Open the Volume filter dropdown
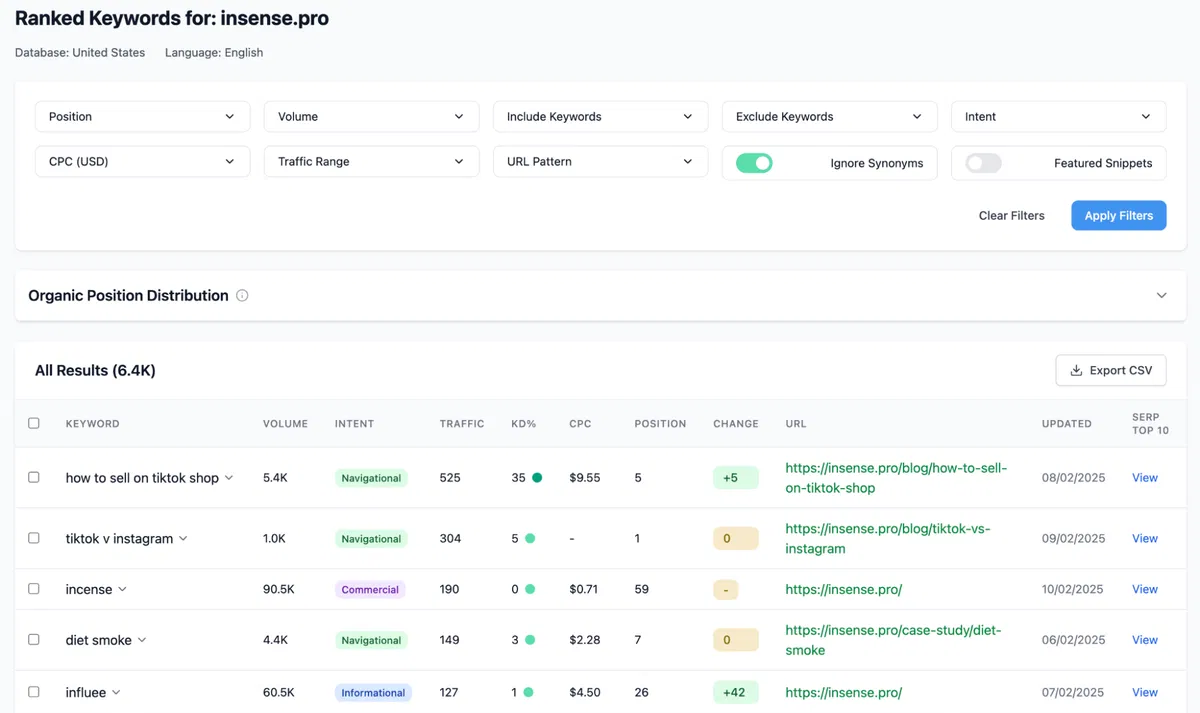 370,116
